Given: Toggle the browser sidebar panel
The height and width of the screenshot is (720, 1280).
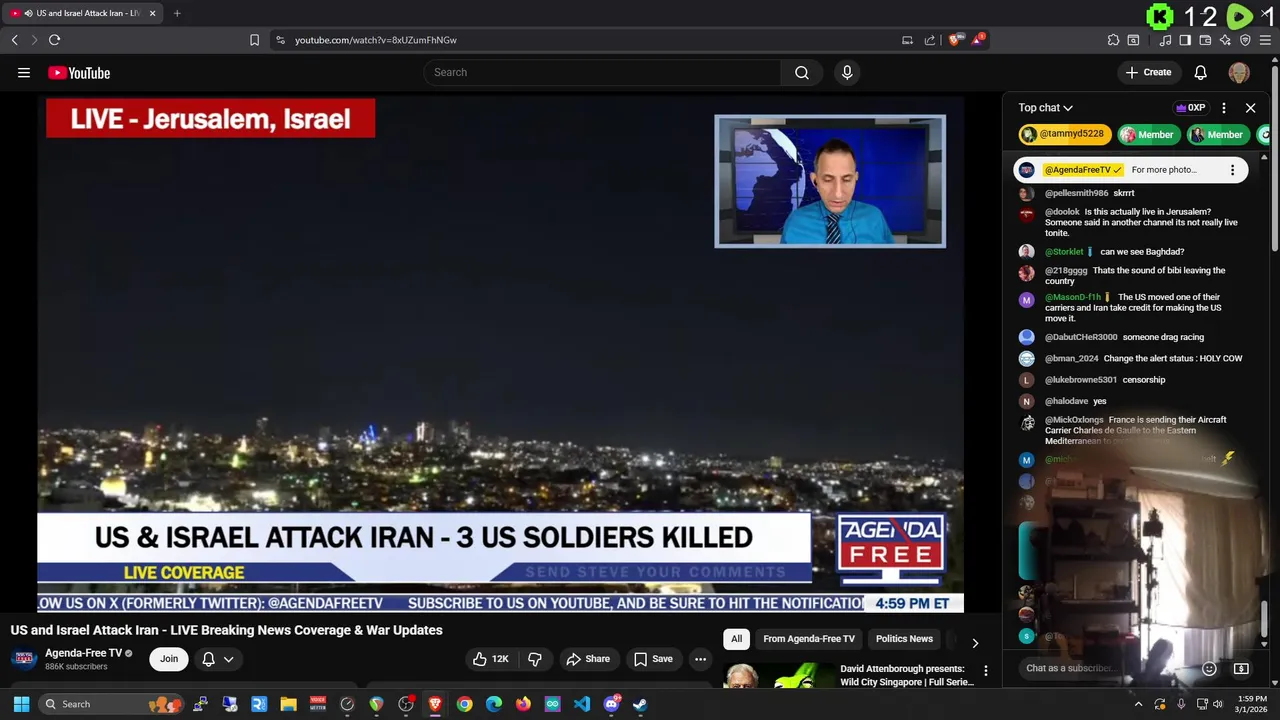Looking at the screenshot, I should pos(1185,40).
